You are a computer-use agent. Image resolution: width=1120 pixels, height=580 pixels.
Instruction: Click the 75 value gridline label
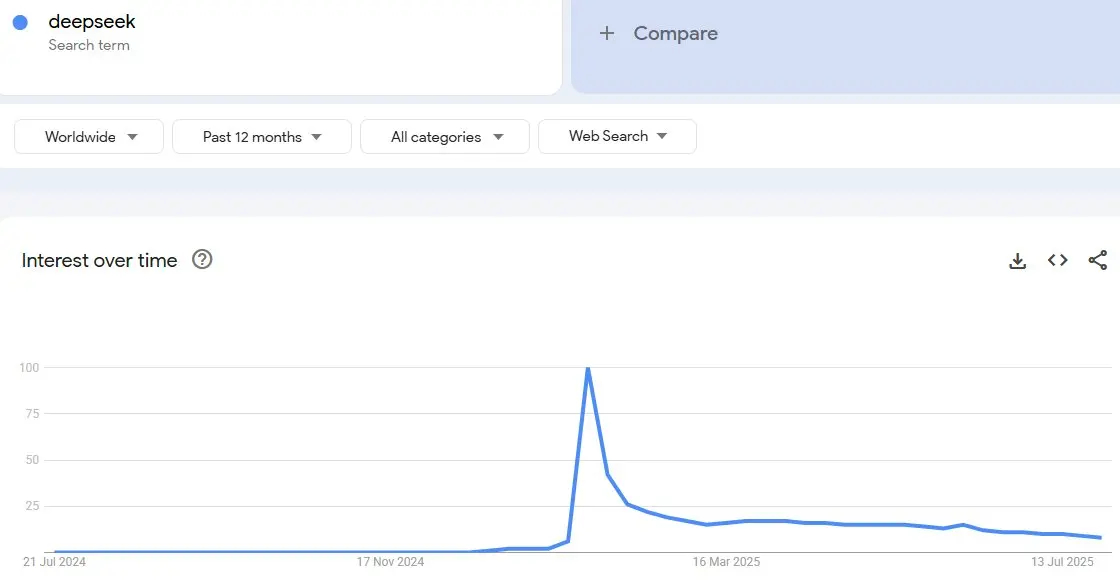coord(31,414)
